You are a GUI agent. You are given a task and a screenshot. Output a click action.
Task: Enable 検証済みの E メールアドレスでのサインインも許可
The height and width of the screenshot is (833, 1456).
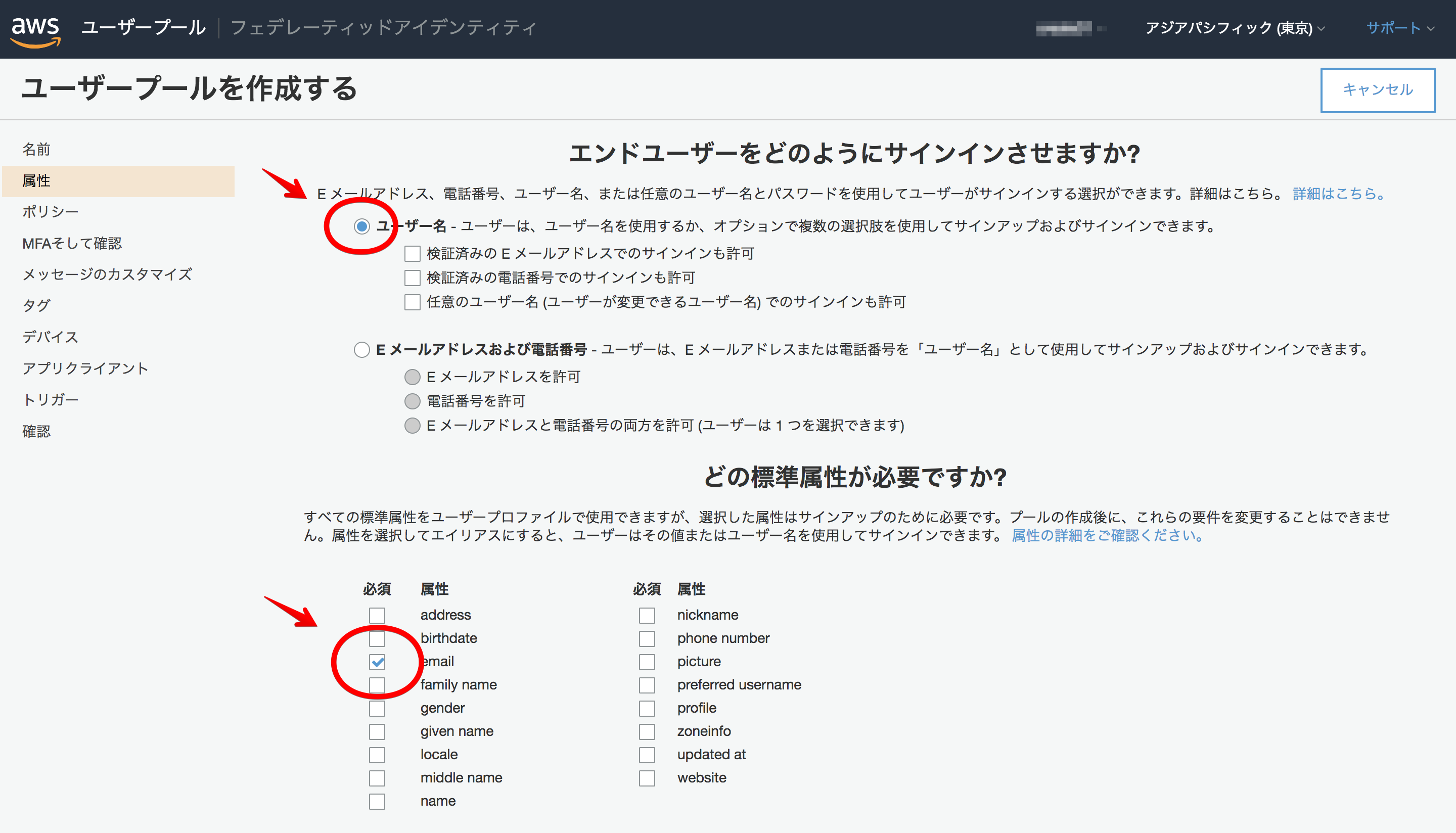(x=413, y=253)
